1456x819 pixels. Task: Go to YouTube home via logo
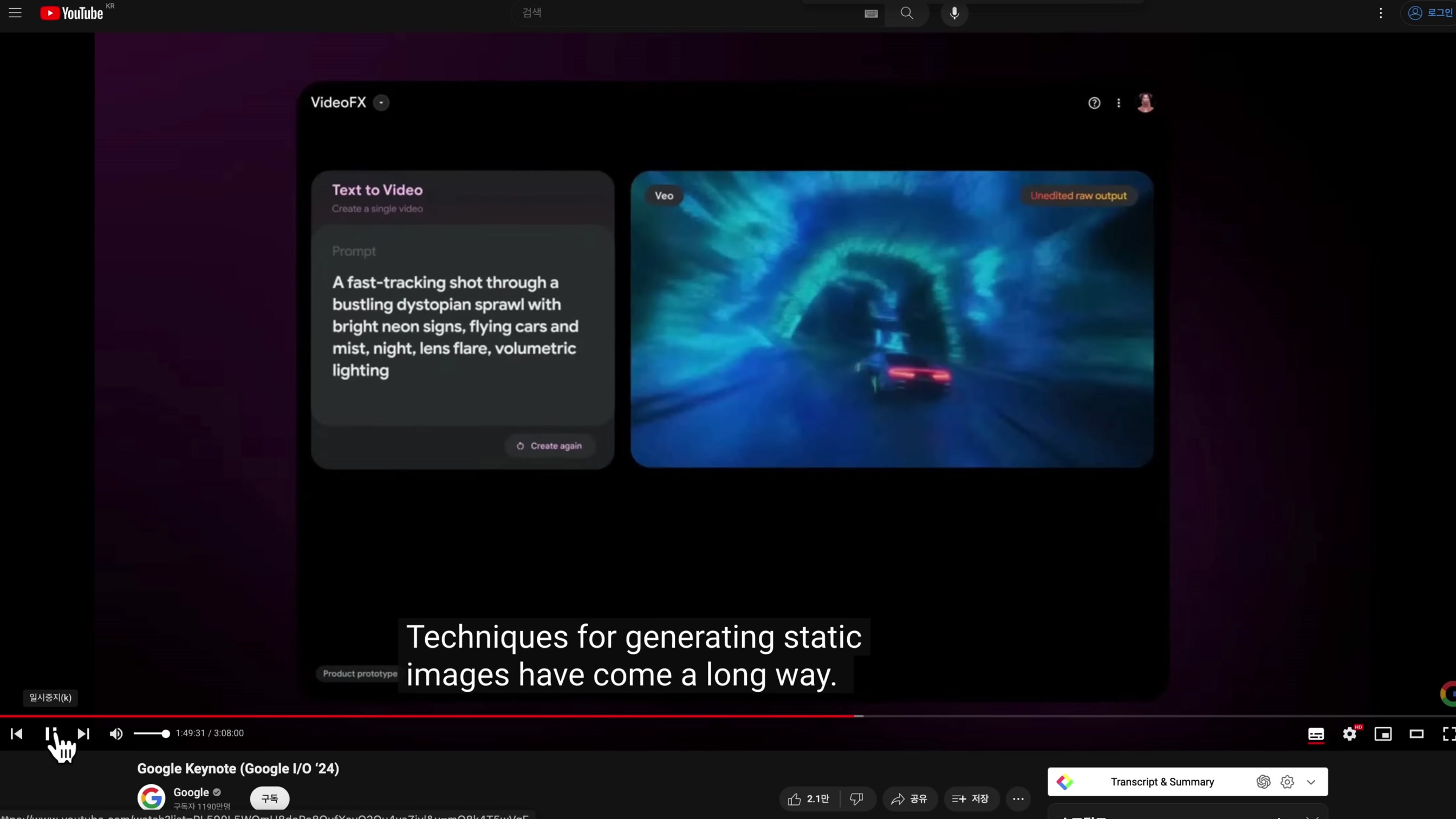[x=72, y=13]
